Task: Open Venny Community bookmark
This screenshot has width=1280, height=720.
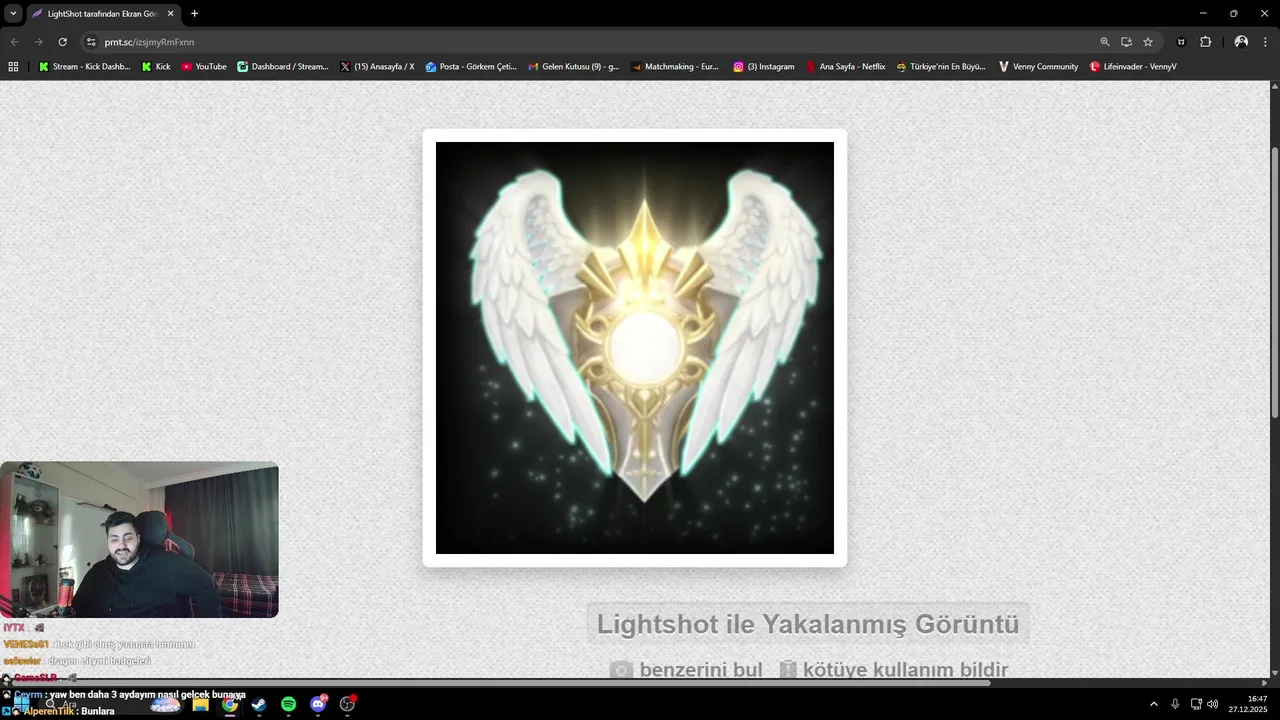Action: tap(1038, 67)
